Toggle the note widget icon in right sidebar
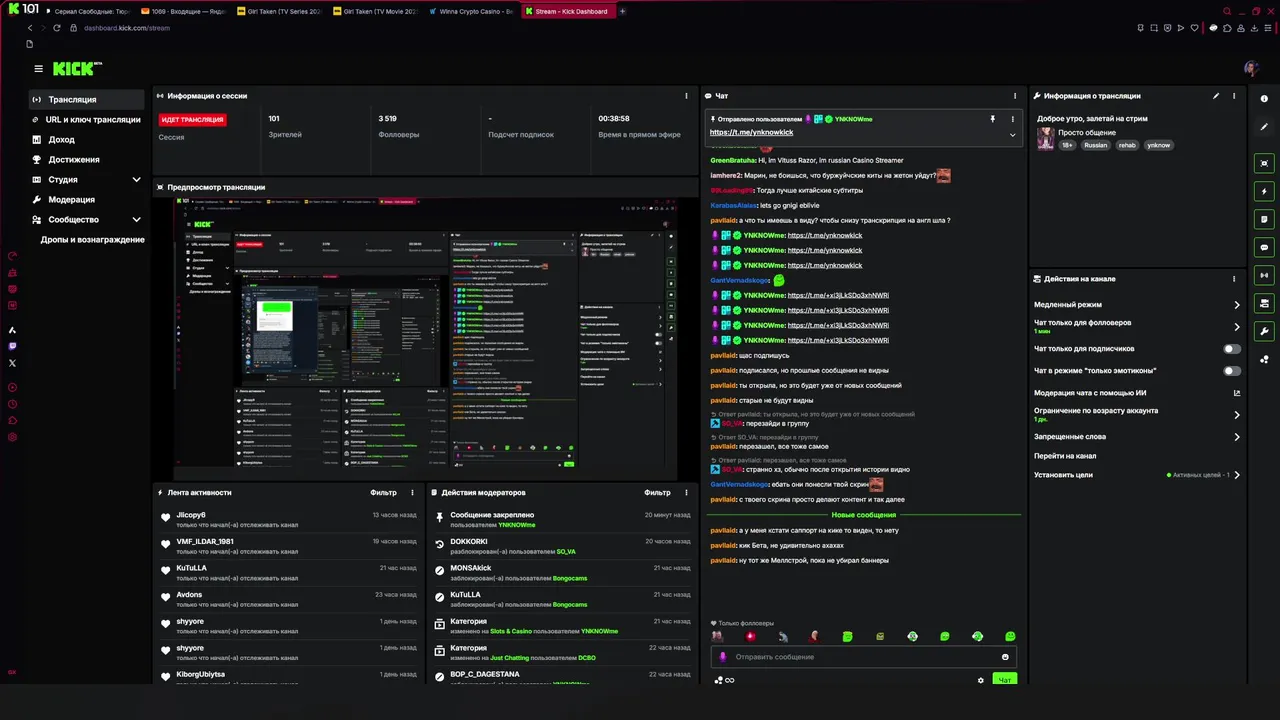Image resolution: width=1280 pixels, height=720 pixels. click(1264, 219)
